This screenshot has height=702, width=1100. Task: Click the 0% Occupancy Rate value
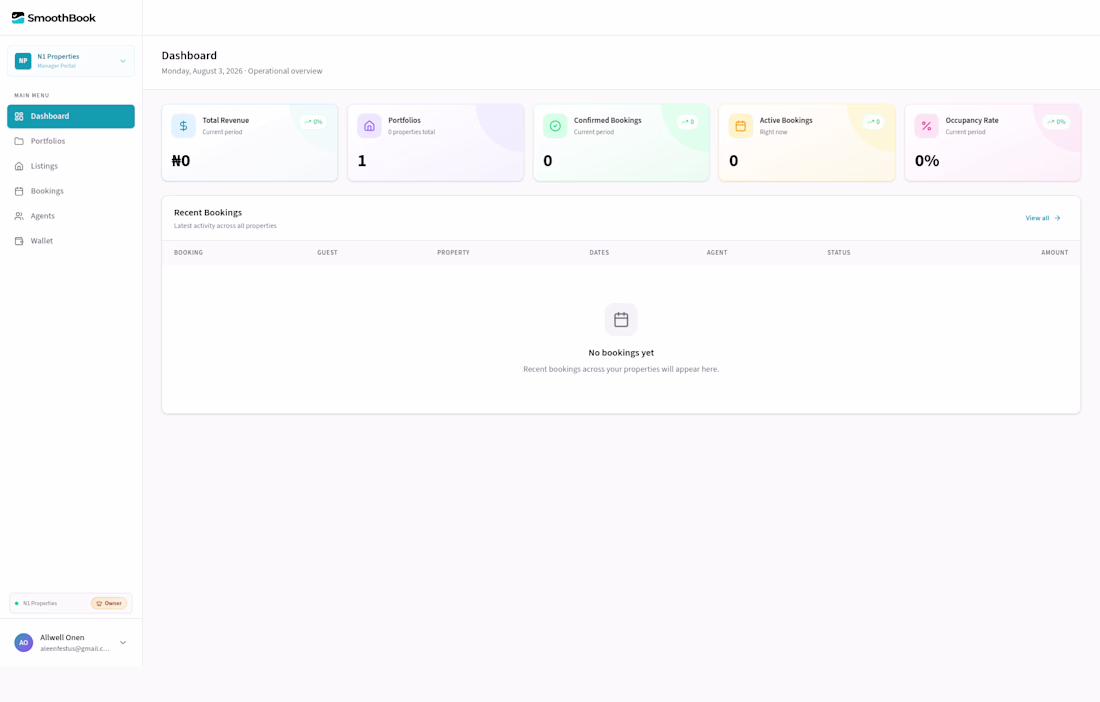point(927,161)
